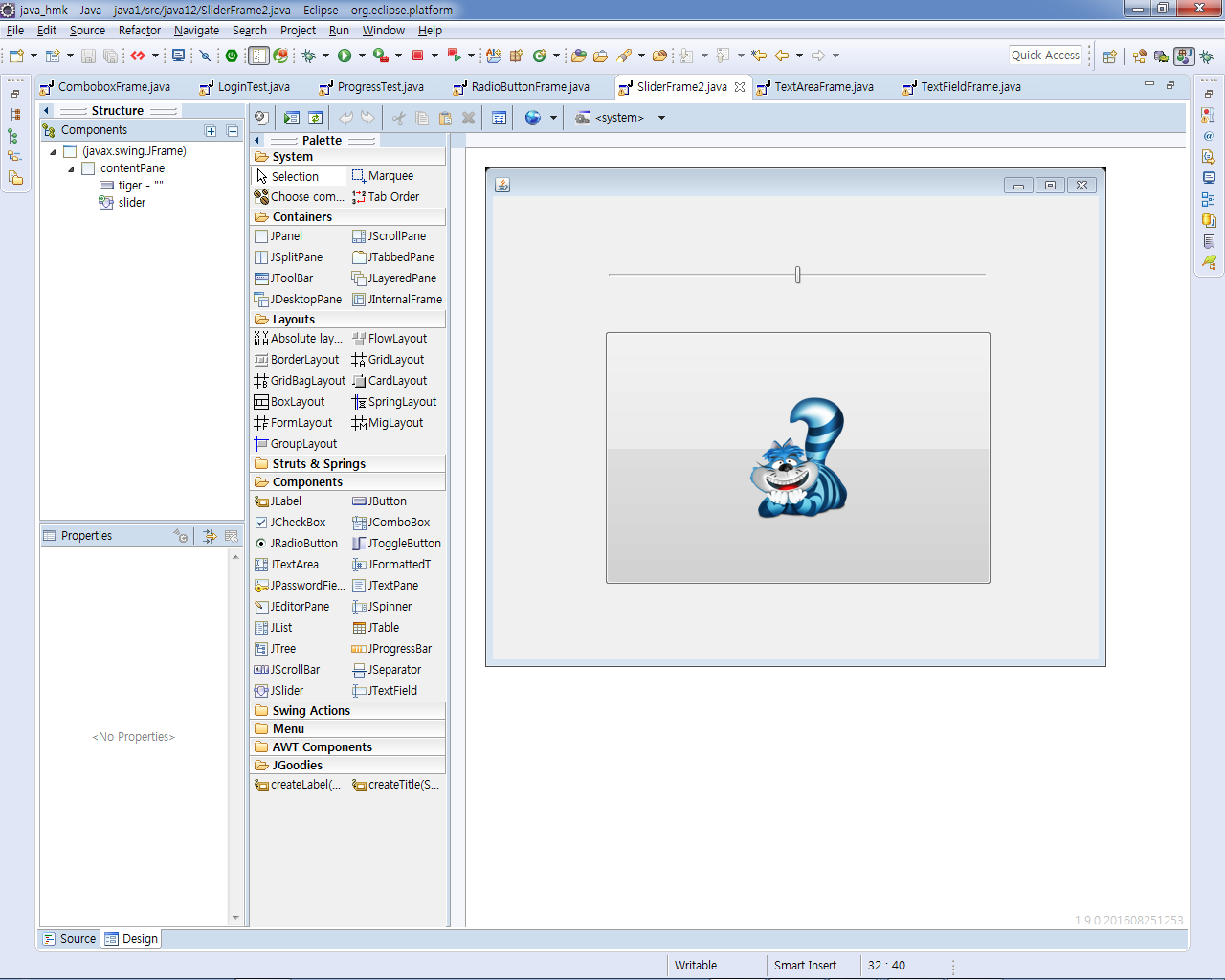Switch to ComboboxFrame.java tab
Viewport: 1225px width, 980px height.
(x=105, y=87)
